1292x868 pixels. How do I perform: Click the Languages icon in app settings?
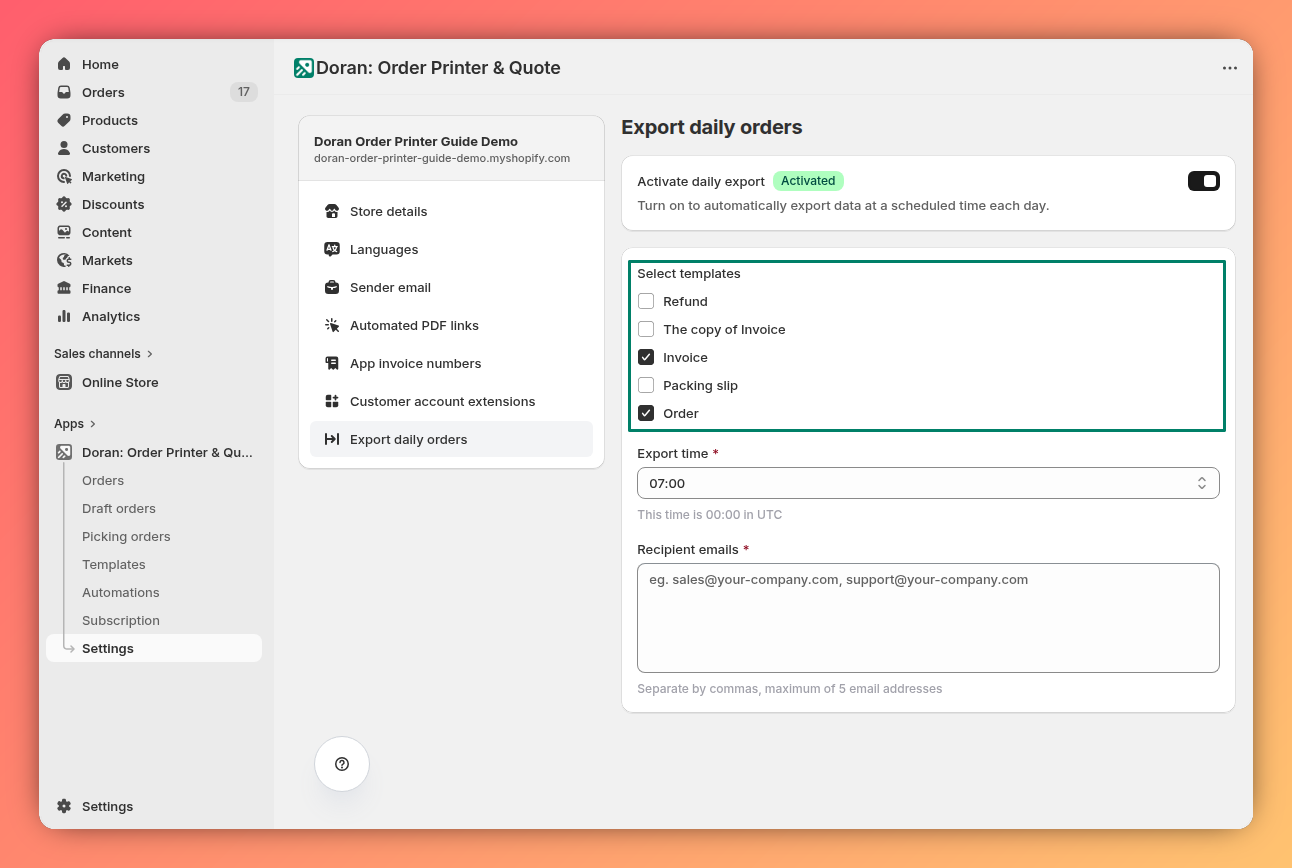click(x=331, y=249)
